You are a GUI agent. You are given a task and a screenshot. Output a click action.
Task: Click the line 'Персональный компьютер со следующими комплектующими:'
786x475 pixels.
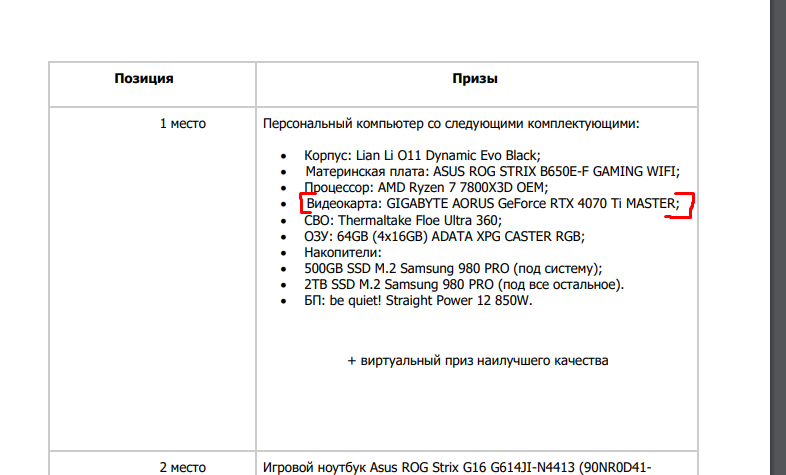tap(451, 124)
